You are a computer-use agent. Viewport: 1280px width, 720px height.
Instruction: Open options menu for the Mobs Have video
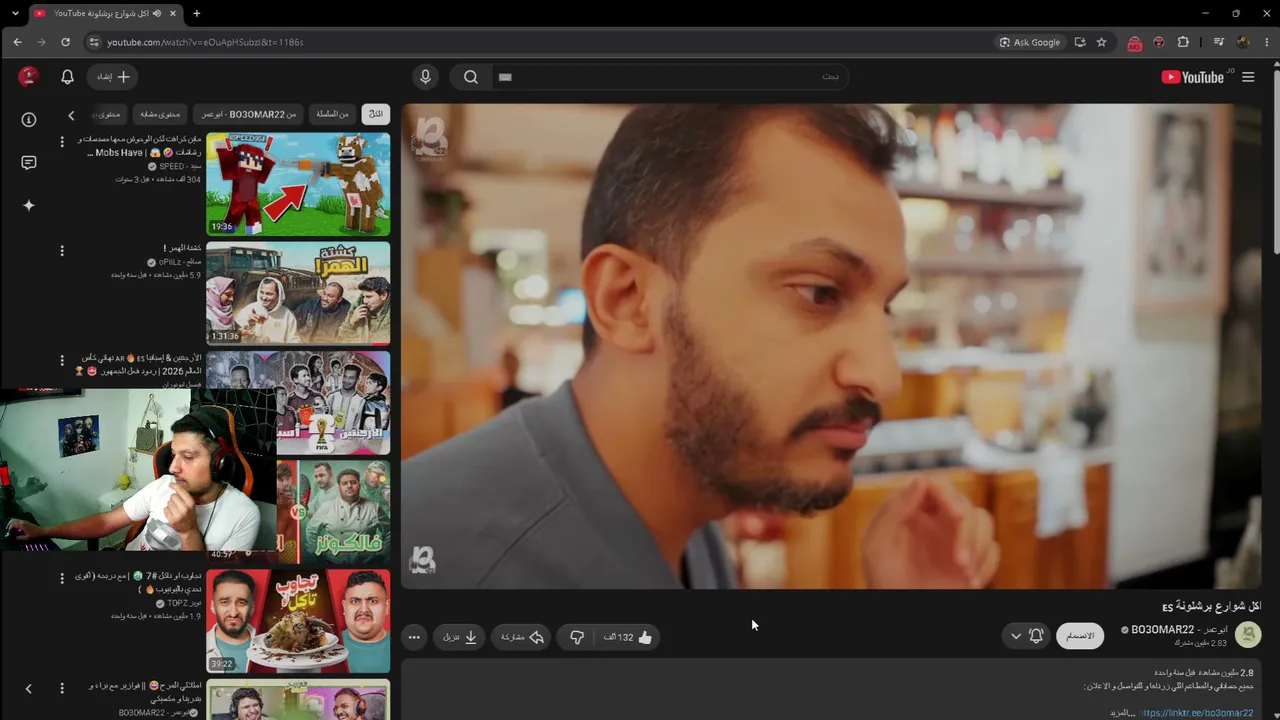(x=62, y=142)
